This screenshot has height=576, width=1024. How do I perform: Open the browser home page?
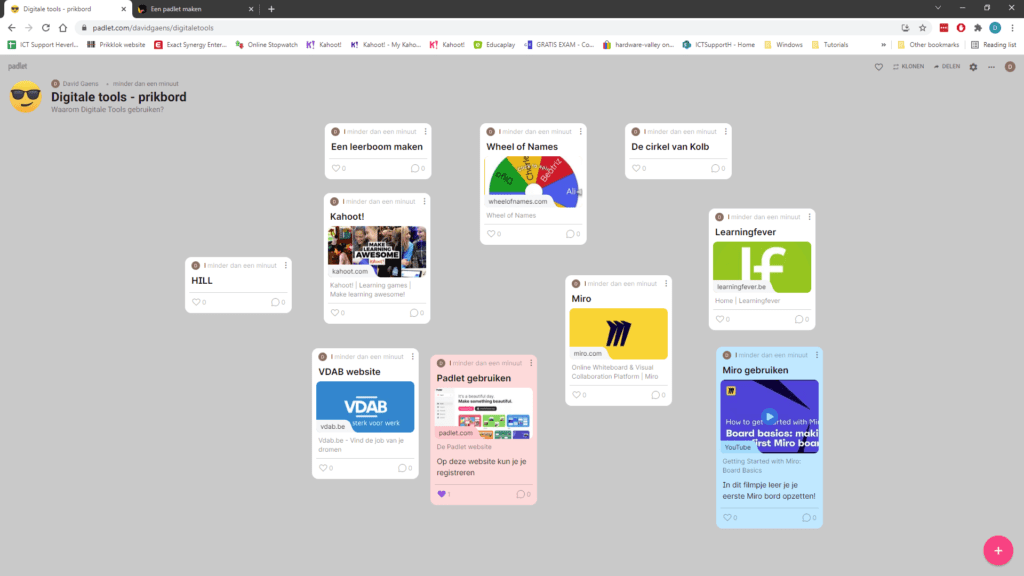pyautogui.click(x=63, y=27)
